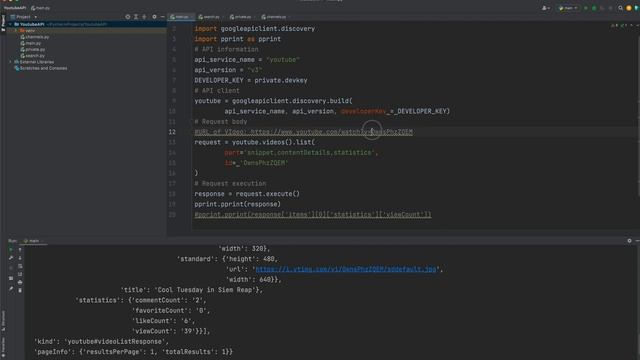Switch to the search.py editor tab

[x=209, y=17]
